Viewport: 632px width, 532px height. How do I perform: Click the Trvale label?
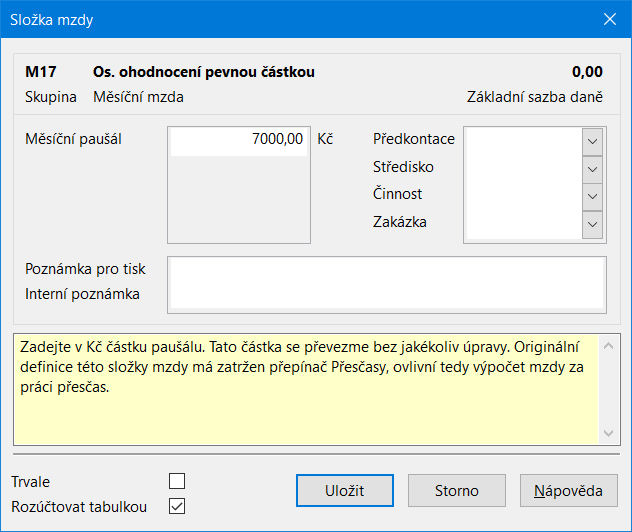pyautogui.click(x=31, y=482)
